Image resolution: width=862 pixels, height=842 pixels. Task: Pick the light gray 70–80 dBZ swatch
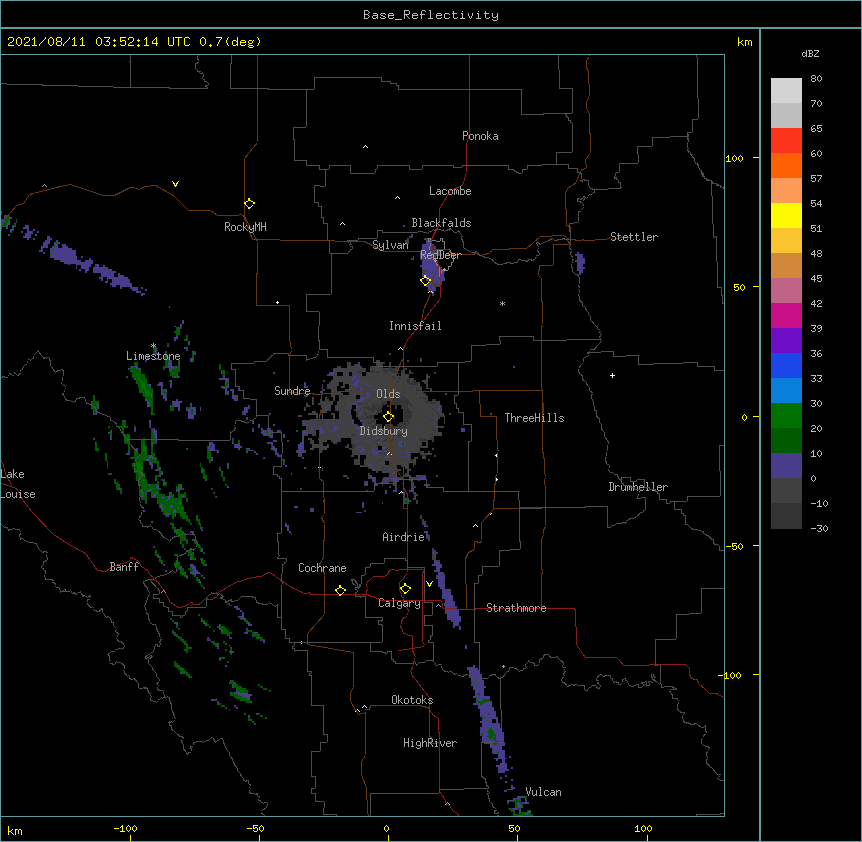[786, 91]
